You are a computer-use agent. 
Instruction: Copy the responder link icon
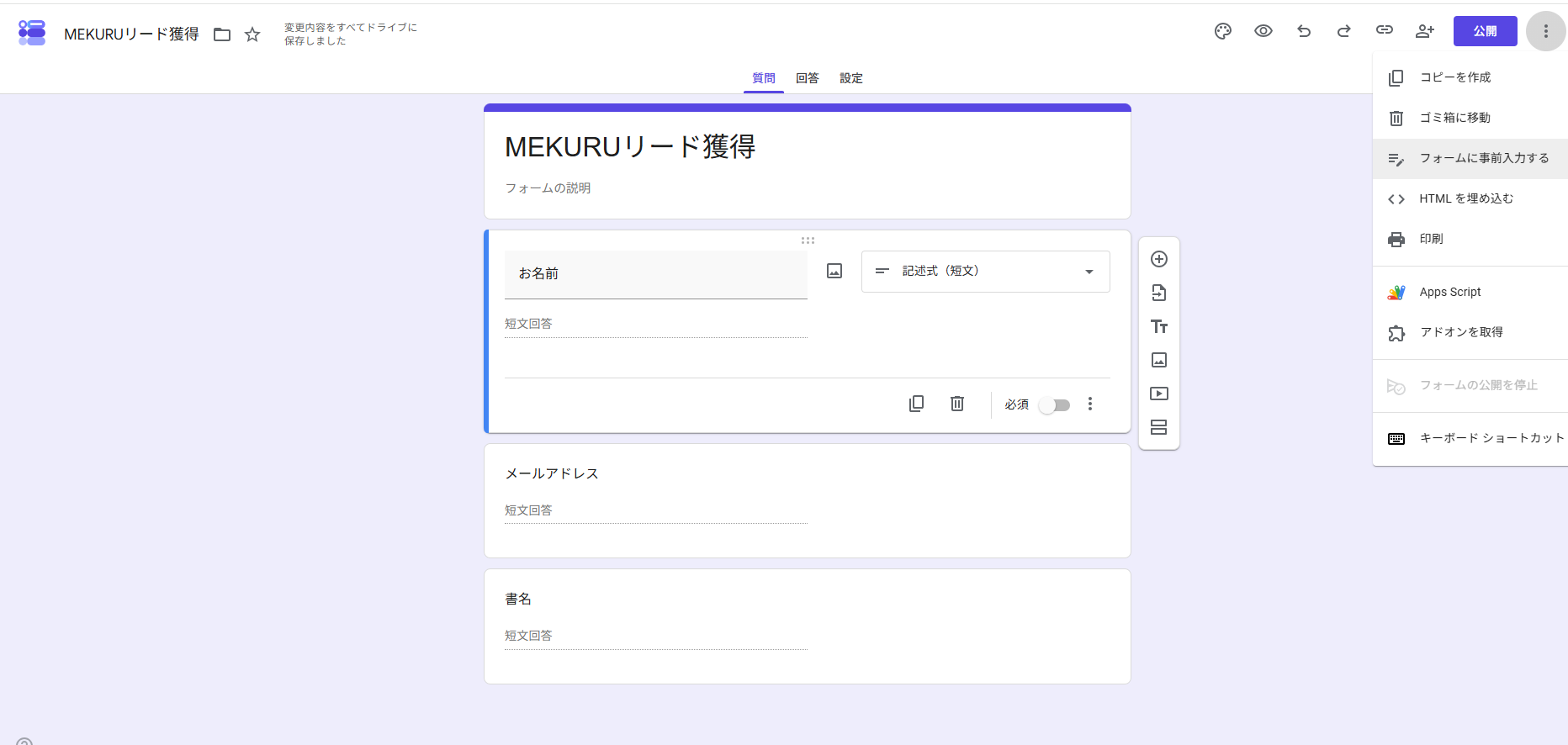pos(1385,31)
